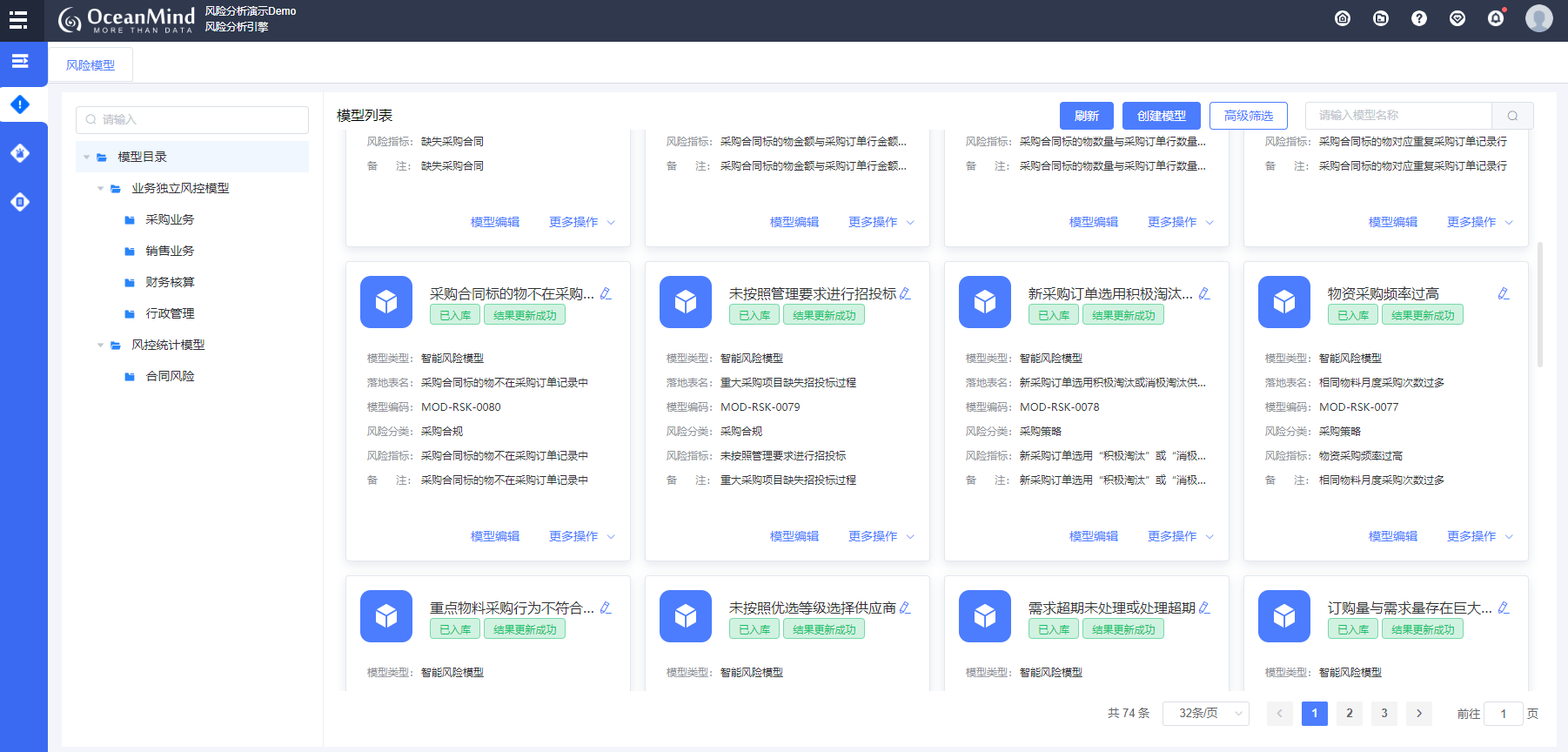Click cube icon of 需求超期未处理 card
This screenshot has height=752, width=1568.
985,616
